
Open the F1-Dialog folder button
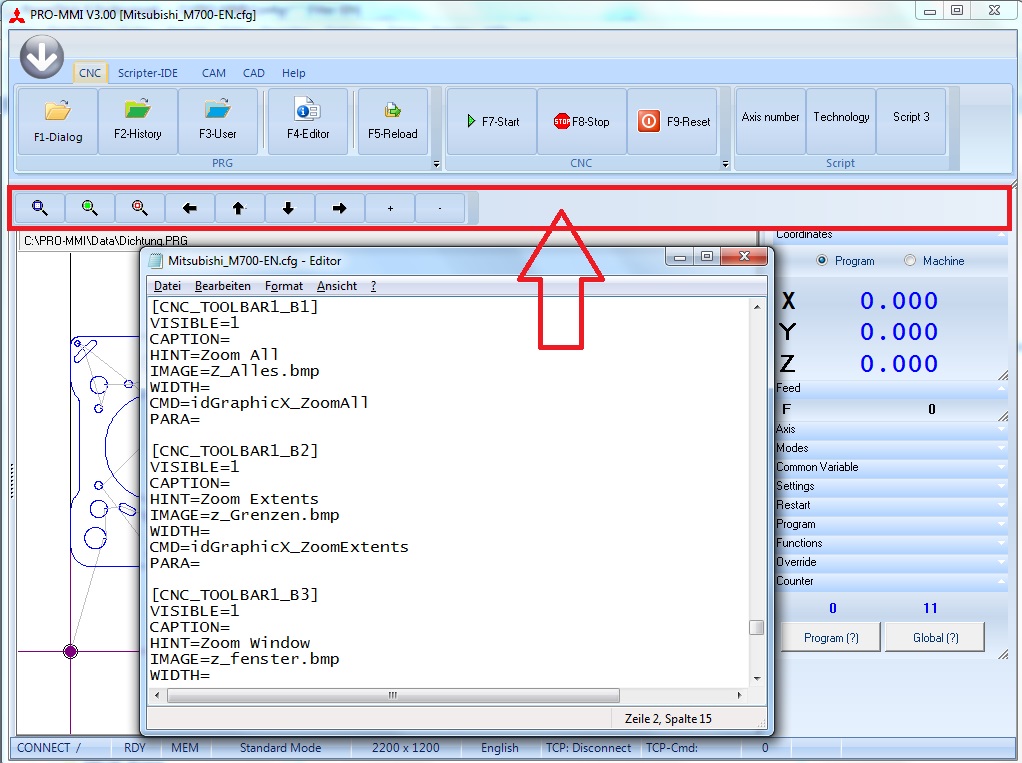pos(58,122)
